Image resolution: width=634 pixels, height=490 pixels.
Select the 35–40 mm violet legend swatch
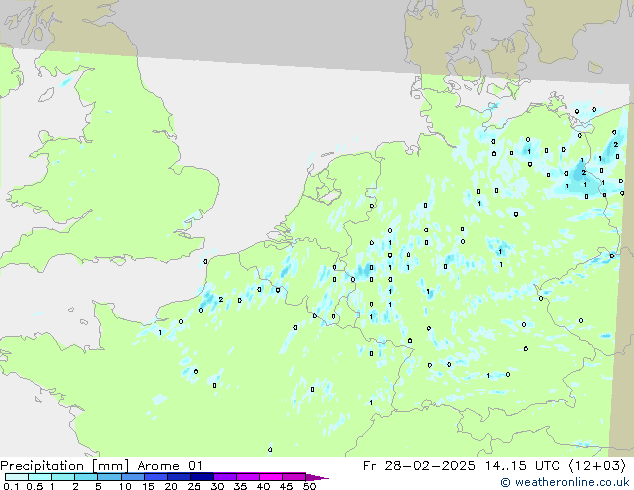point(247,477)
